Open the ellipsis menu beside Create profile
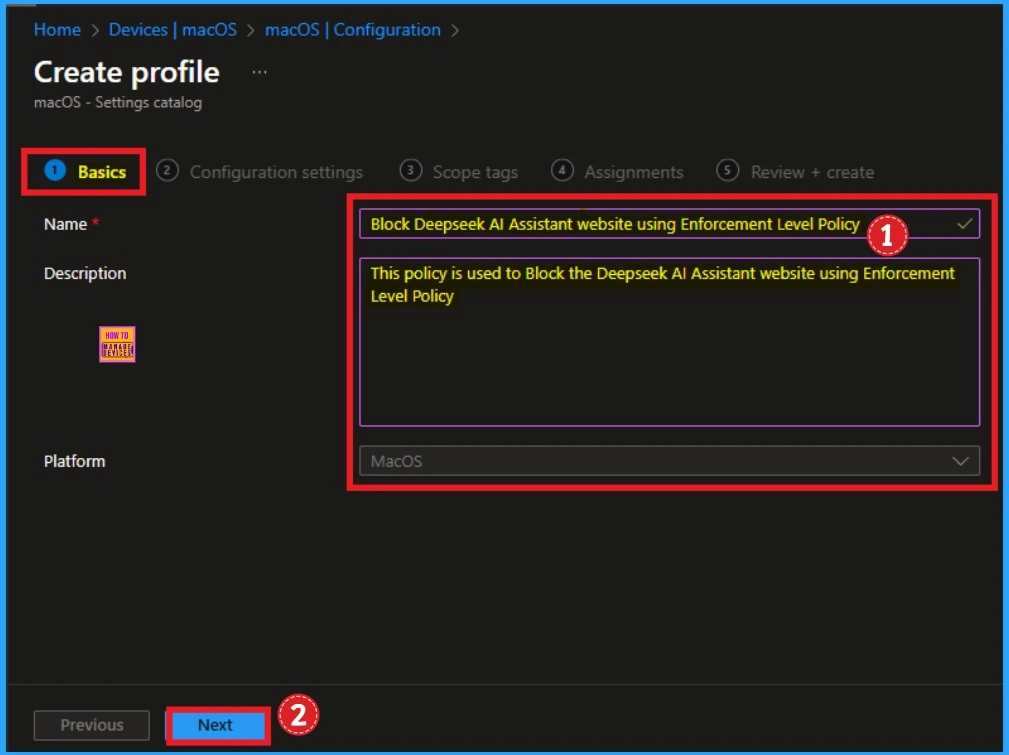Viewport: 1009px width, 755px height. [x=259, y=73]
